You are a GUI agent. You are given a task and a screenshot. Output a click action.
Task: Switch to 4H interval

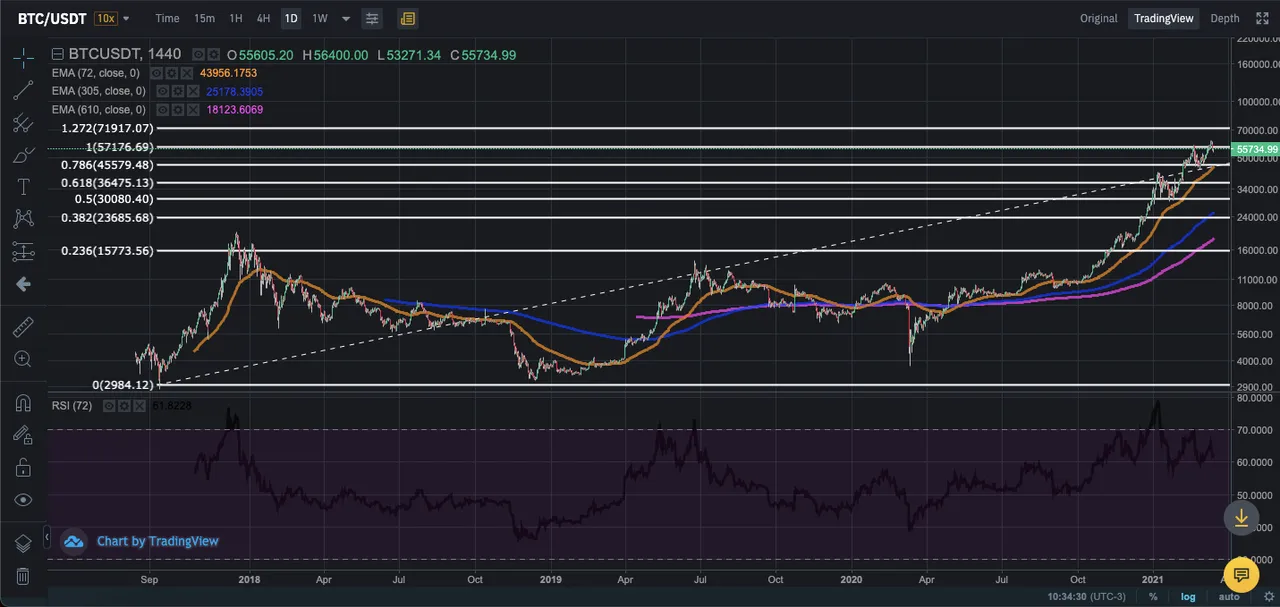point(263,18)
